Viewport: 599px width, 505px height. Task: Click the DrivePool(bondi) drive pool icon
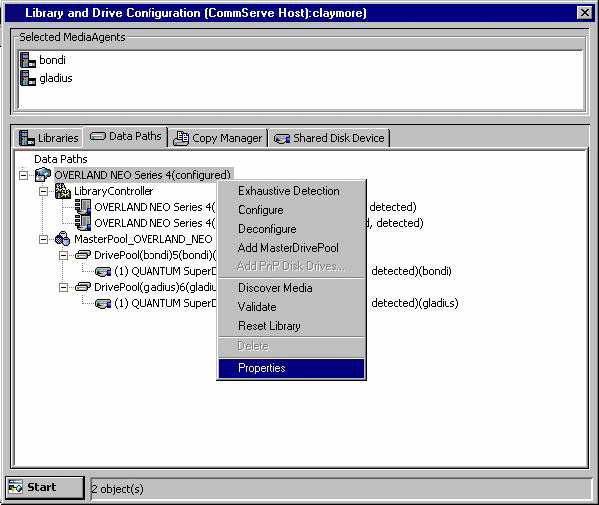[x=83, y=255]
